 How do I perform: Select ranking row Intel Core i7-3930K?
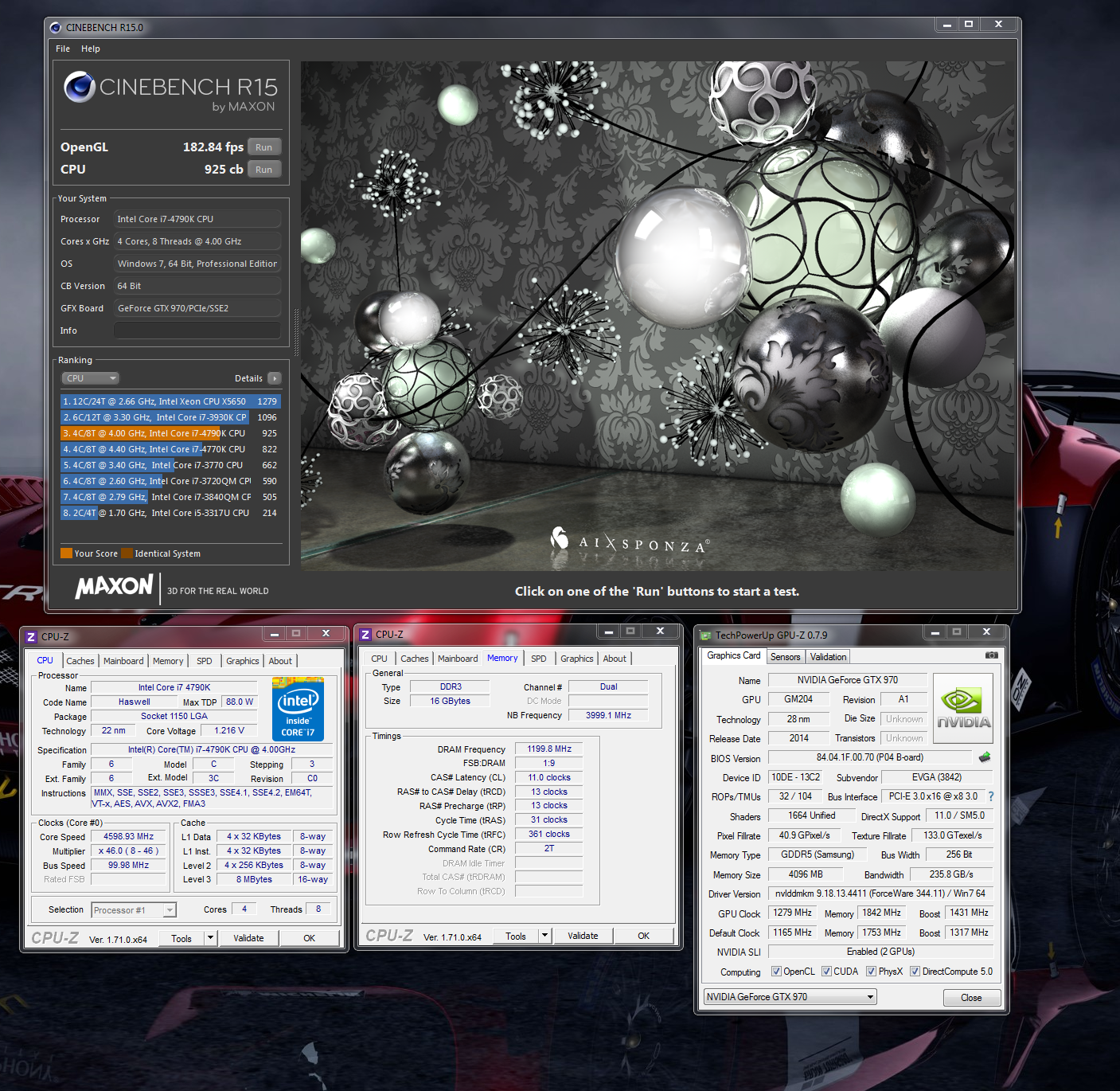170,417
